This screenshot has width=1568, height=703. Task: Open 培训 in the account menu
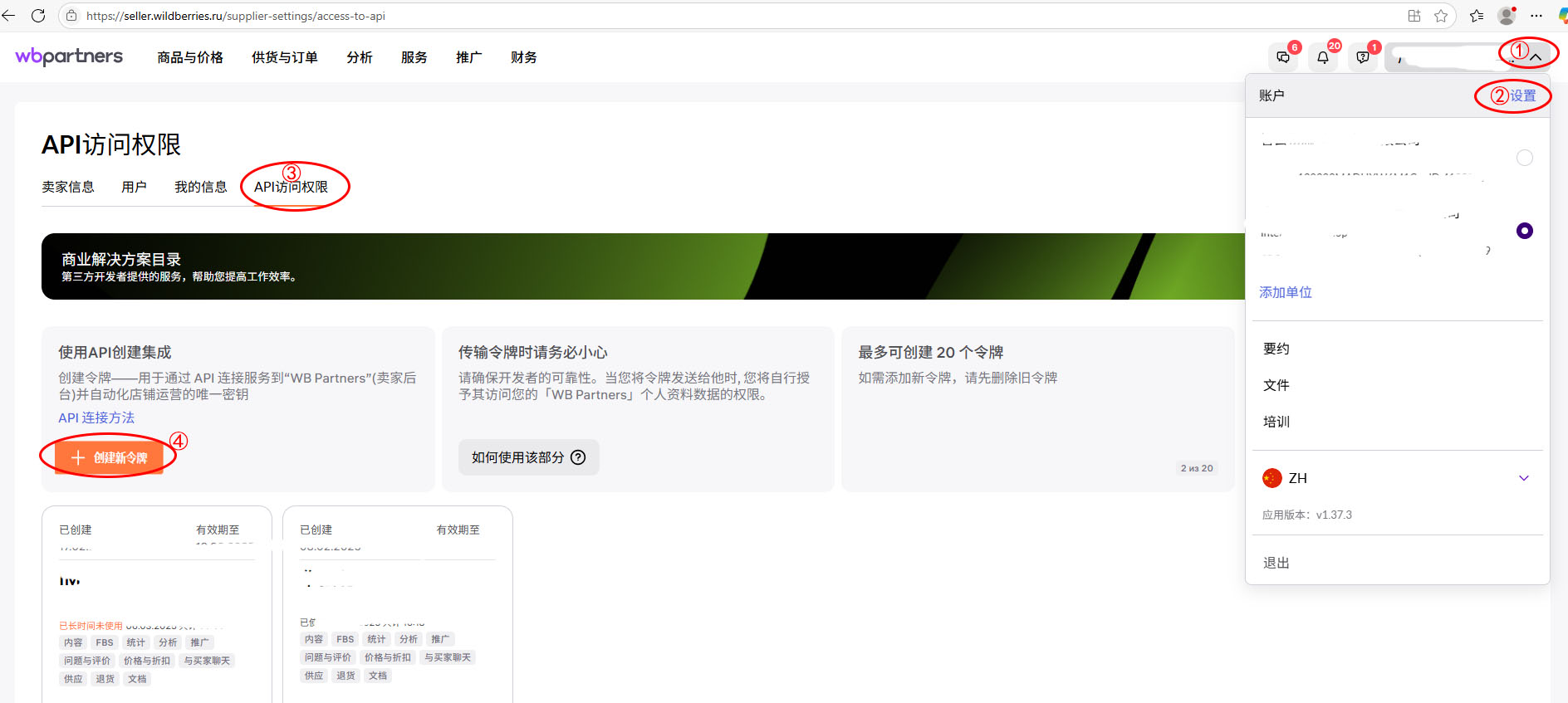[x=1276, y=422]
